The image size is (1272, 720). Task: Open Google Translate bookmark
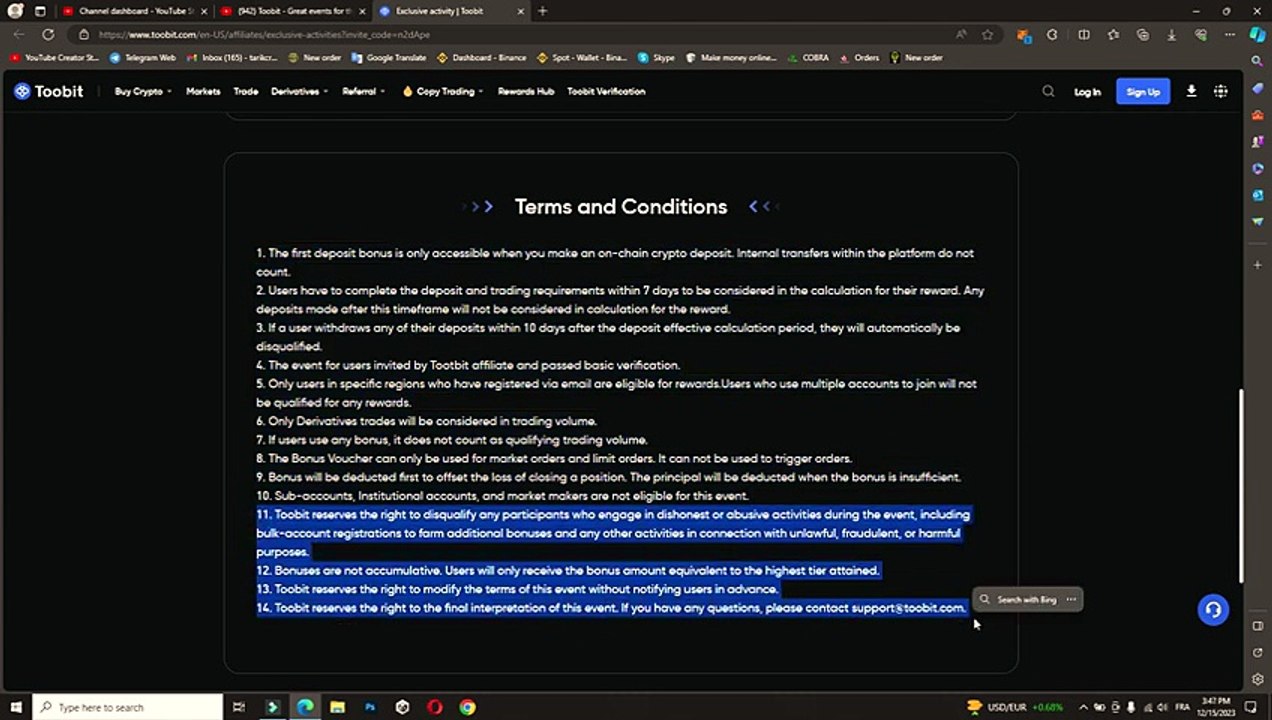click(389, 58)
